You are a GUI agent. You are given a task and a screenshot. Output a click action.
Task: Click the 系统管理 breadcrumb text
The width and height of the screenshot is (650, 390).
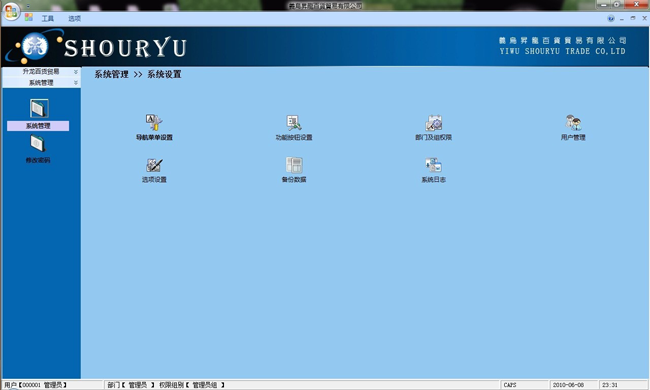pos(111,75)
